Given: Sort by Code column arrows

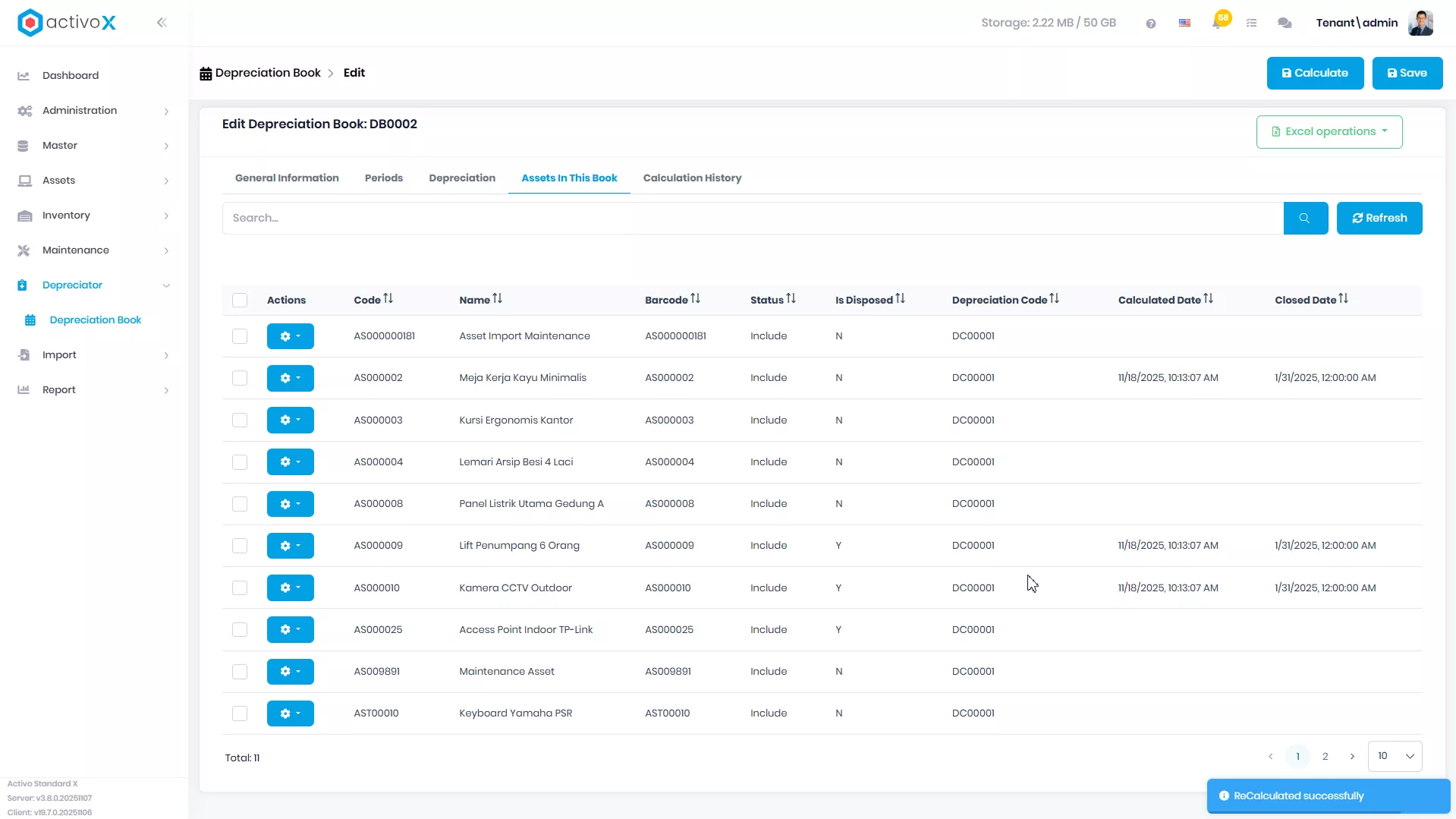Looking at the screenshot, I should pos(388,299).
